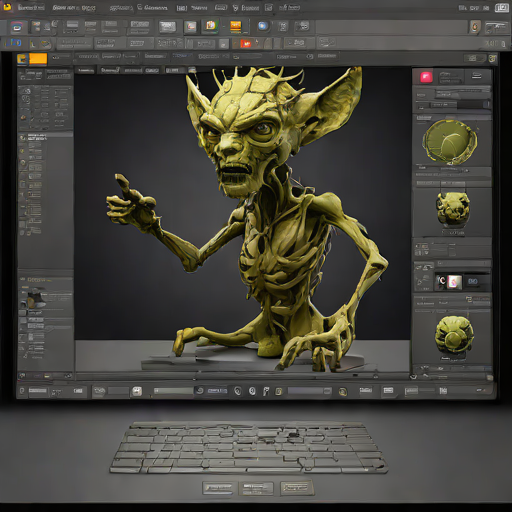The height and width of the screenshot is (512, 512).
Task: Click the yellow application logo in the title bar
Action: [7, 6]
